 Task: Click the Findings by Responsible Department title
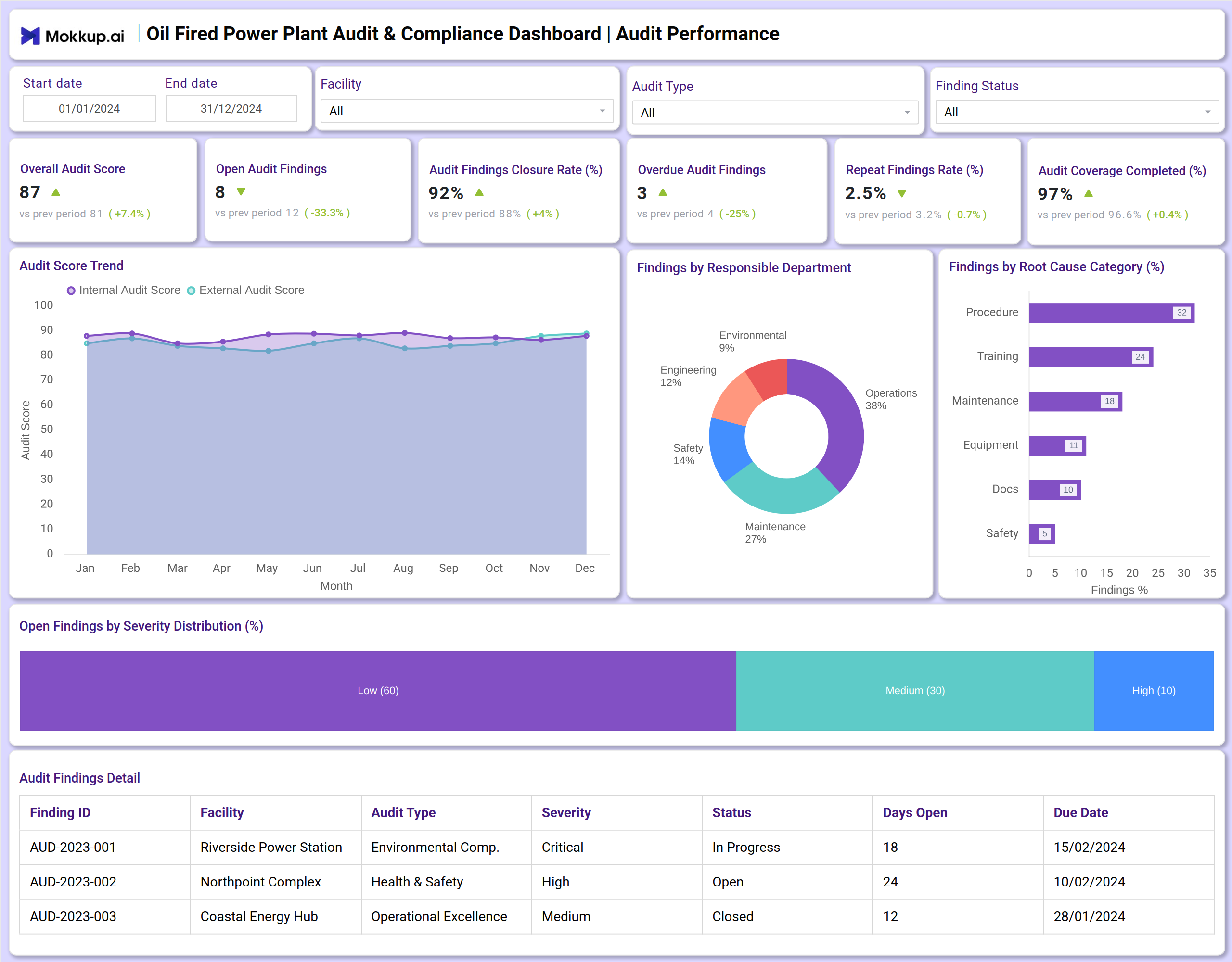click(x=744, y=268)
